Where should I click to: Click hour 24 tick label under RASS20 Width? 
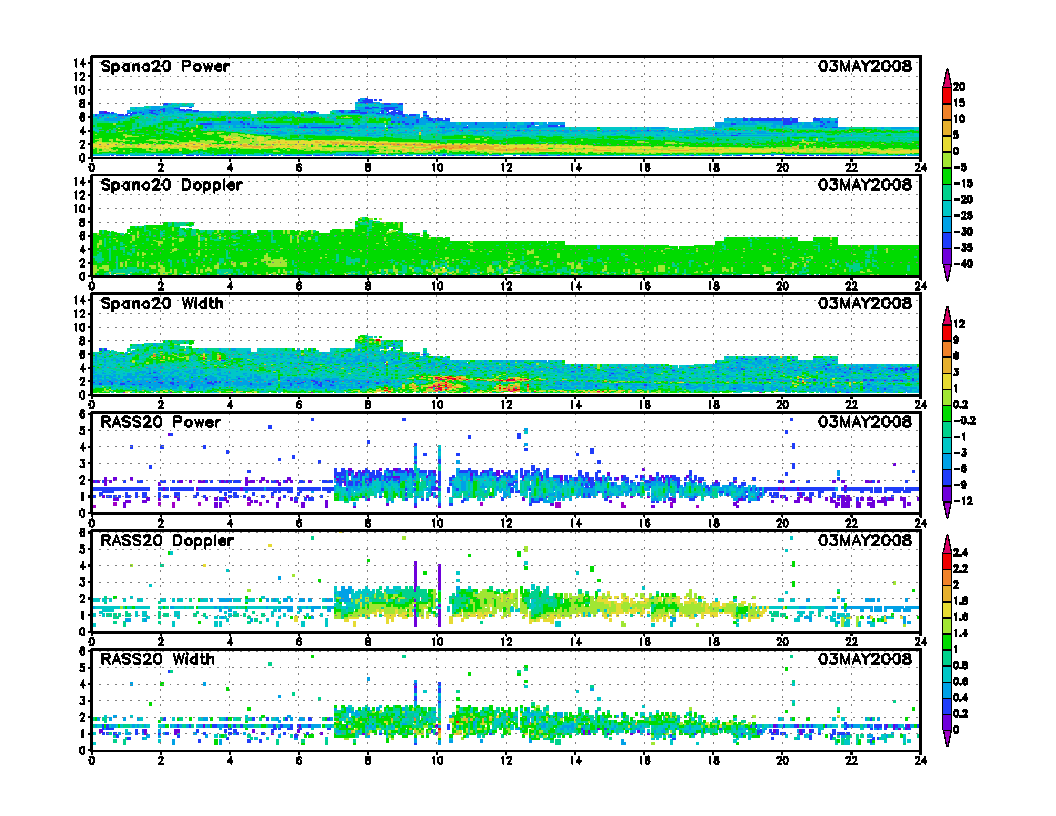tap(919, 756)
